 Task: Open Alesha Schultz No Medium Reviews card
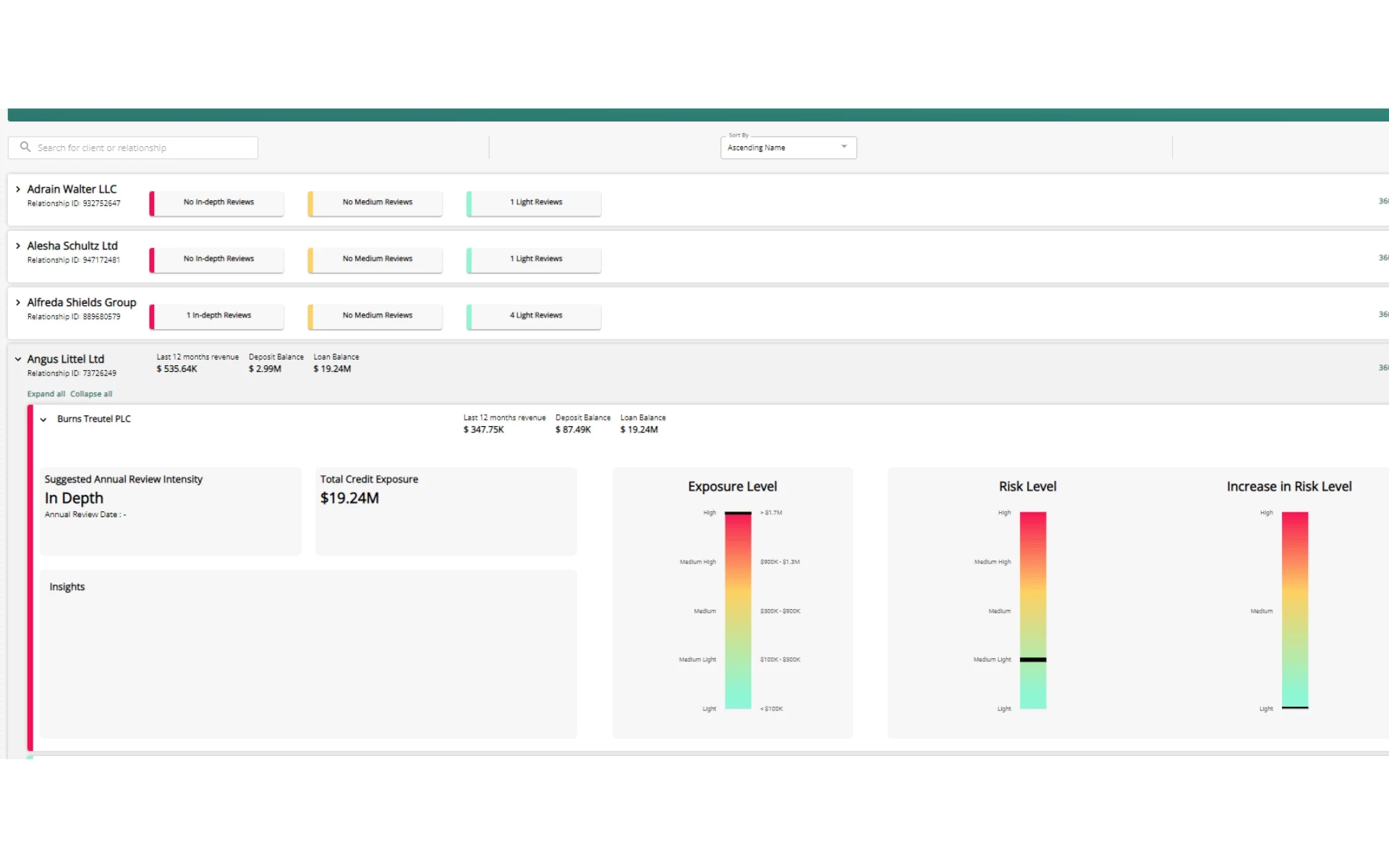[x=375, y=259]
